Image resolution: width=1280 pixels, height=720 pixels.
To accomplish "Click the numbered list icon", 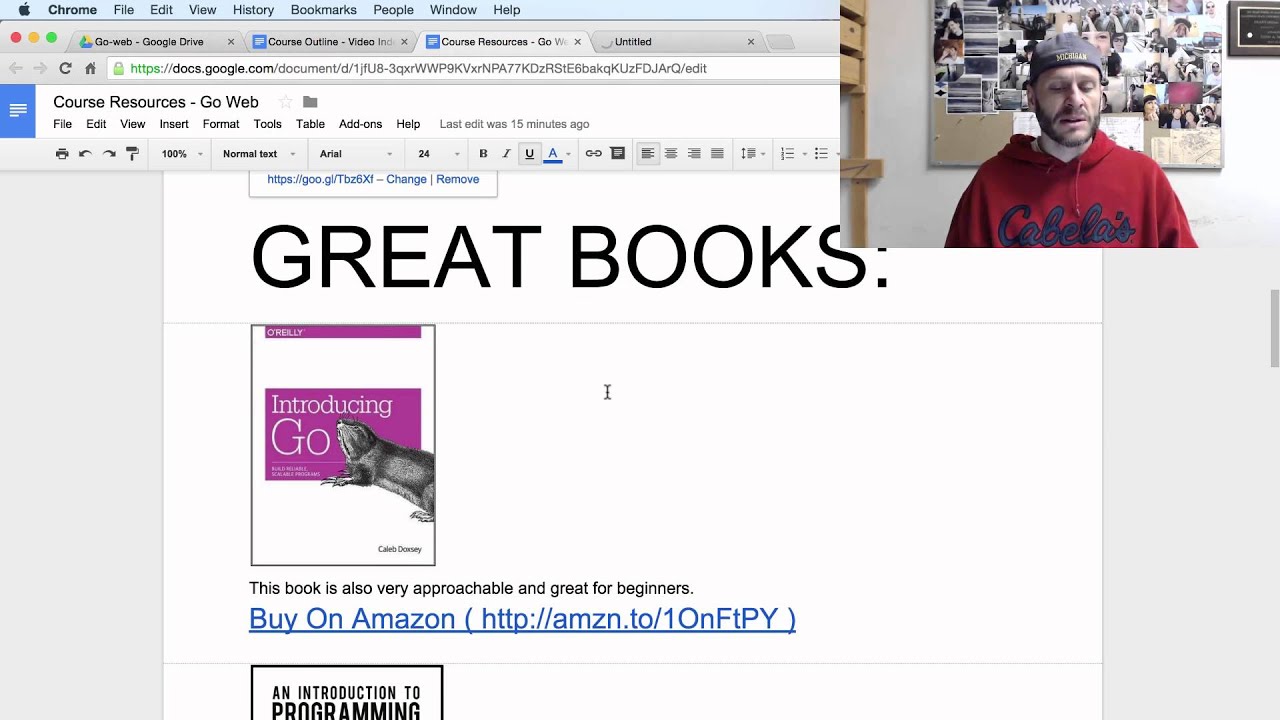I will tap(788, 154).
